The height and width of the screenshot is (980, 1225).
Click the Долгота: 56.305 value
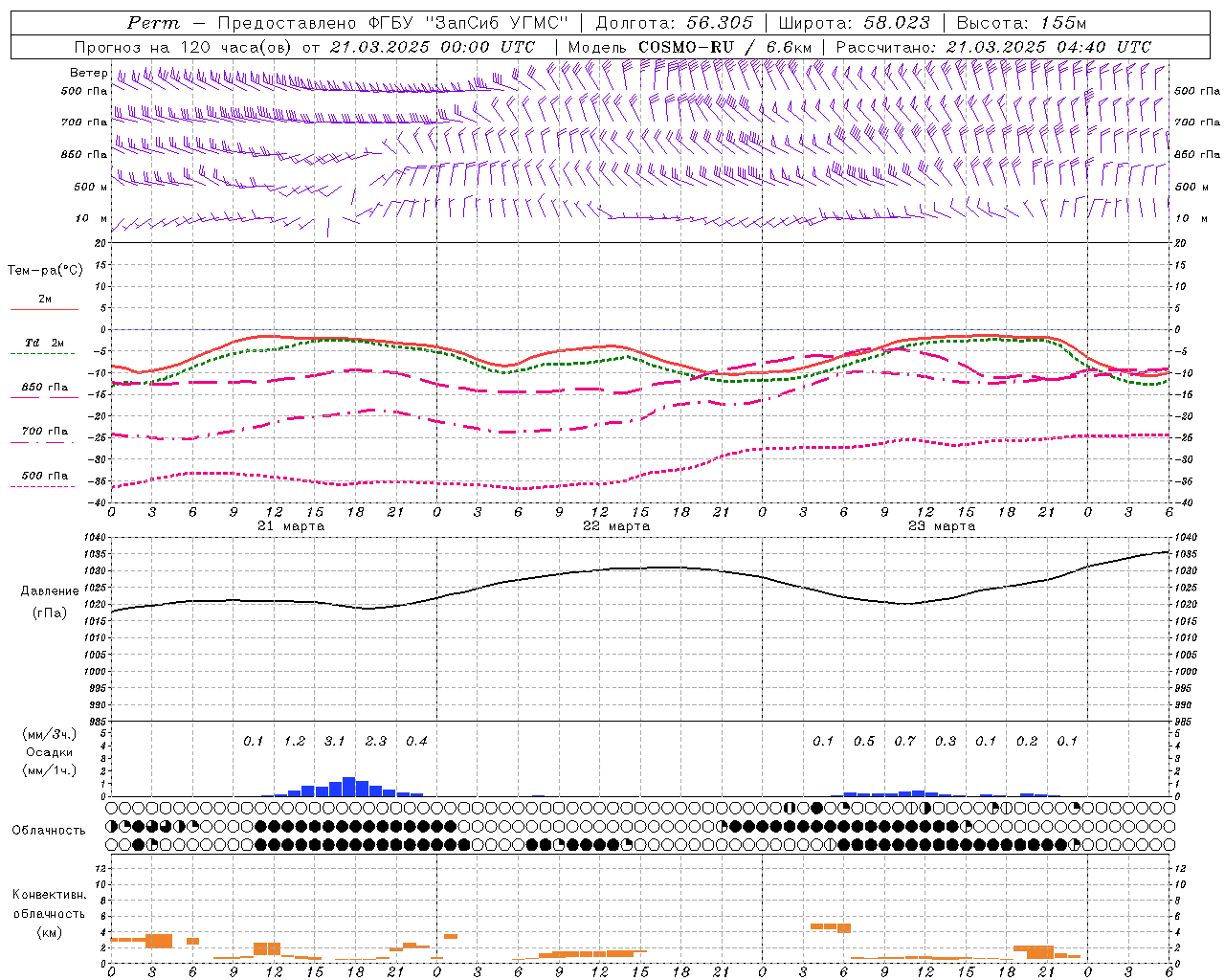(675, 23)
